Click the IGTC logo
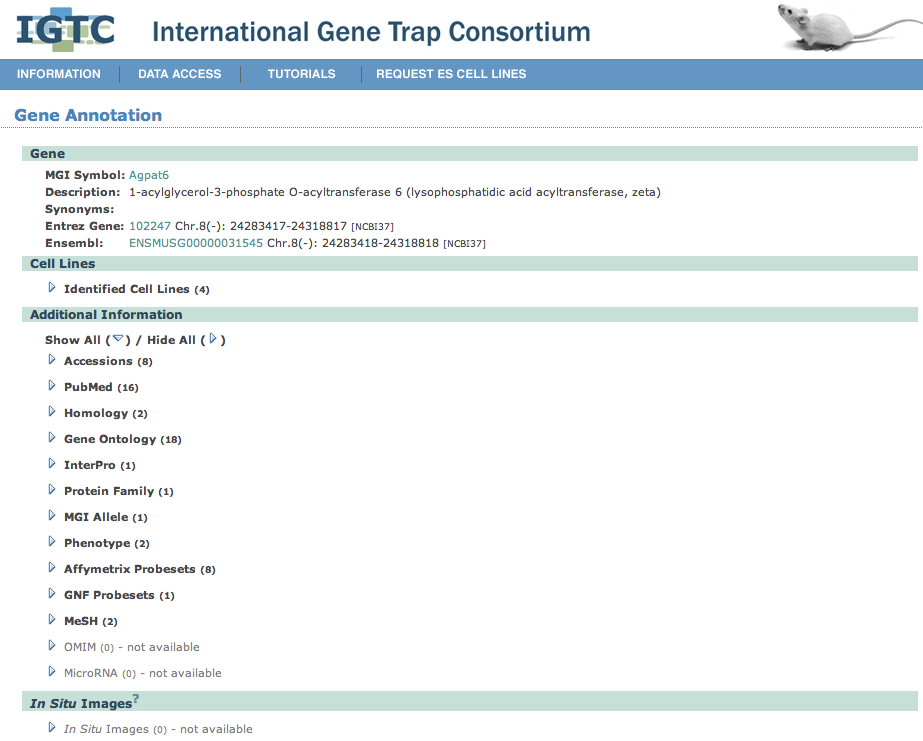Image resolution: width=923 pixels, height=741 pixels. pos(66,30)
